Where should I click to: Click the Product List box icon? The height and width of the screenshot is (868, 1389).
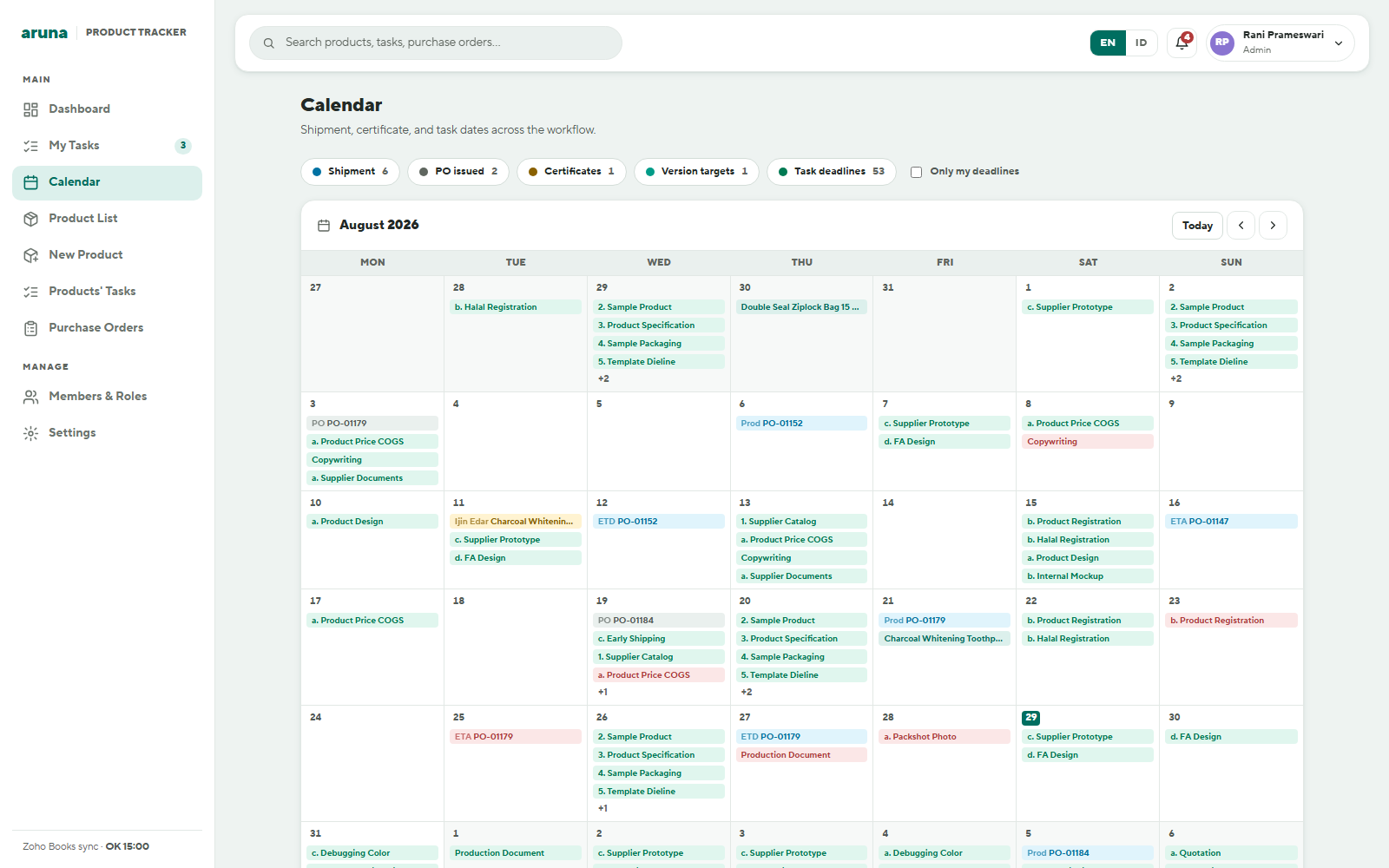31,219
